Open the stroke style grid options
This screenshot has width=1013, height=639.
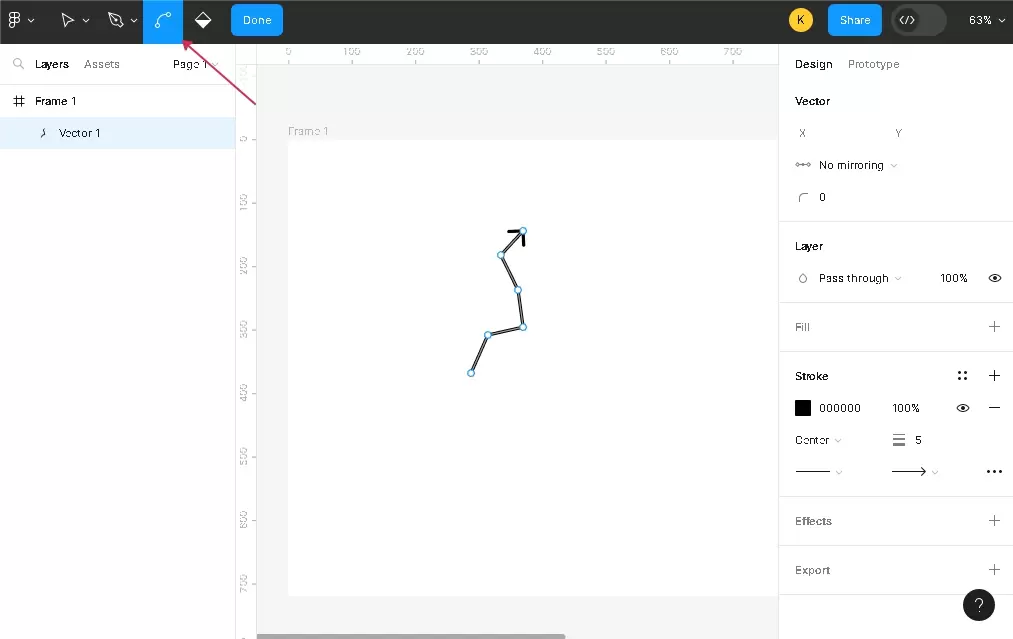coord(962,376)
